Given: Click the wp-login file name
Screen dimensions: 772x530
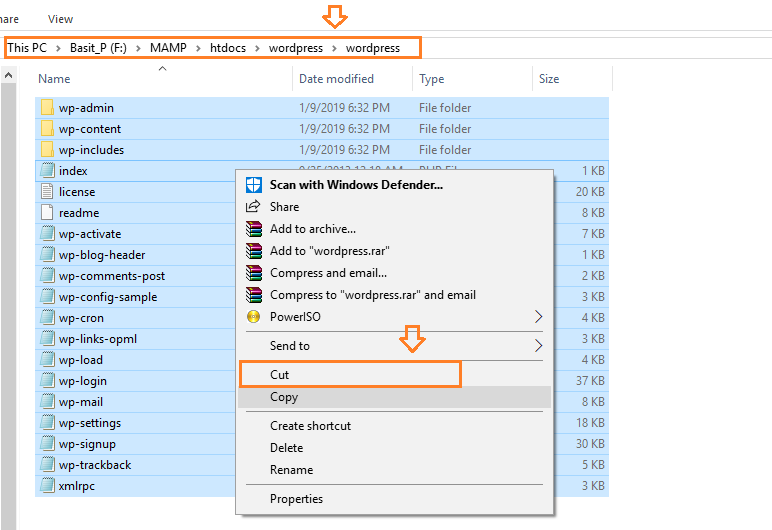Looking at the screenshot, I should click(x=83, y=381).
